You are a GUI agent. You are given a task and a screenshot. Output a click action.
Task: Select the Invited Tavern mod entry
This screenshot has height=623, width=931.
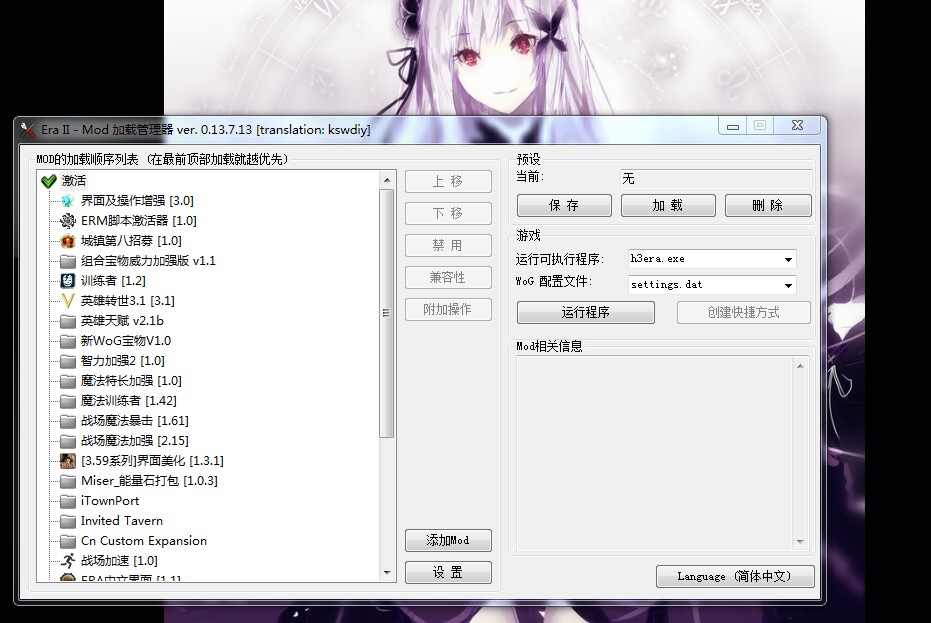[x=122, y=521]
